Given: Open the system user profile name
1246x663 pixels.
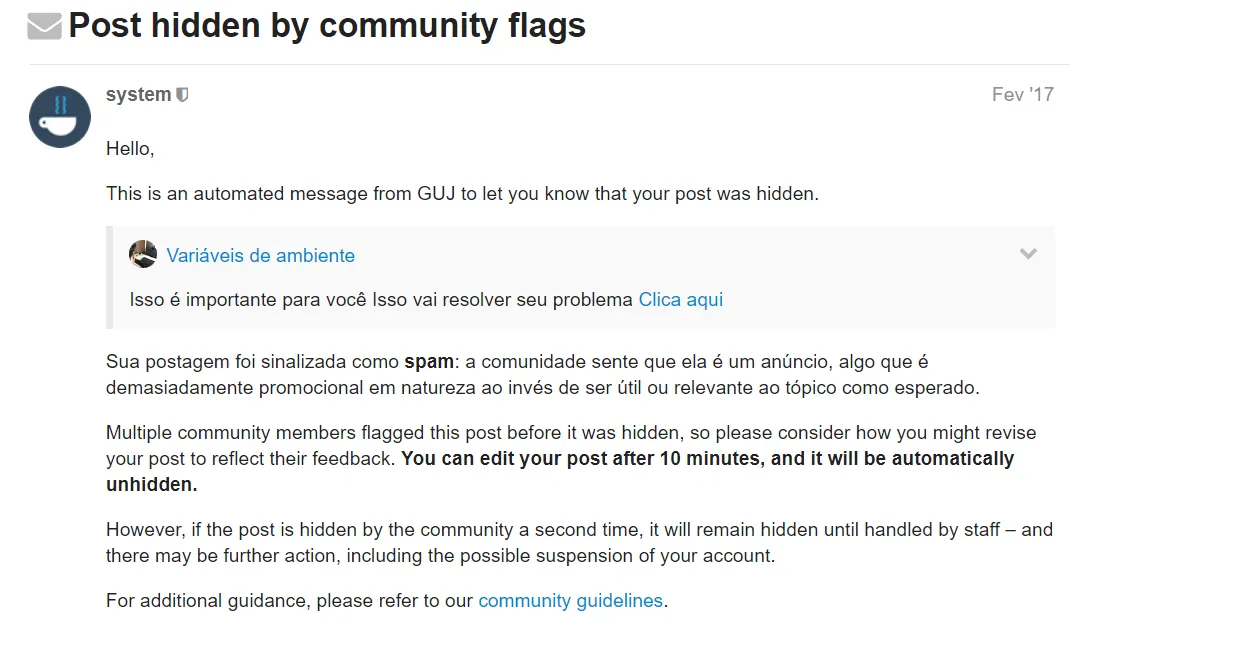Looking at the screenshot, I should [138, 95].
